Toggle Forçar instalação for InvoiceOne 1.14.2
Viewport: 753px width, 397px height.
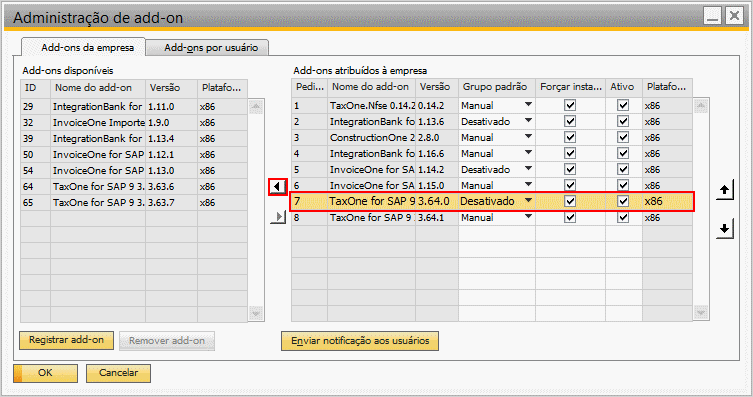pyautogui.click(x=570, y=169)
